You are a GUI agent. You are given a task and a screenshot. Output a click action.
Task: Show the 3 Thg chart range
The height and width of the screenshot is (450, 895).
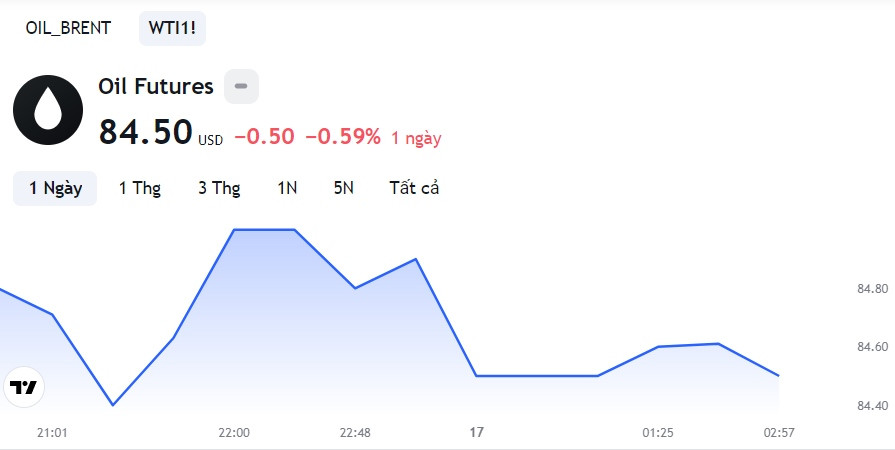tap(219, 188)
